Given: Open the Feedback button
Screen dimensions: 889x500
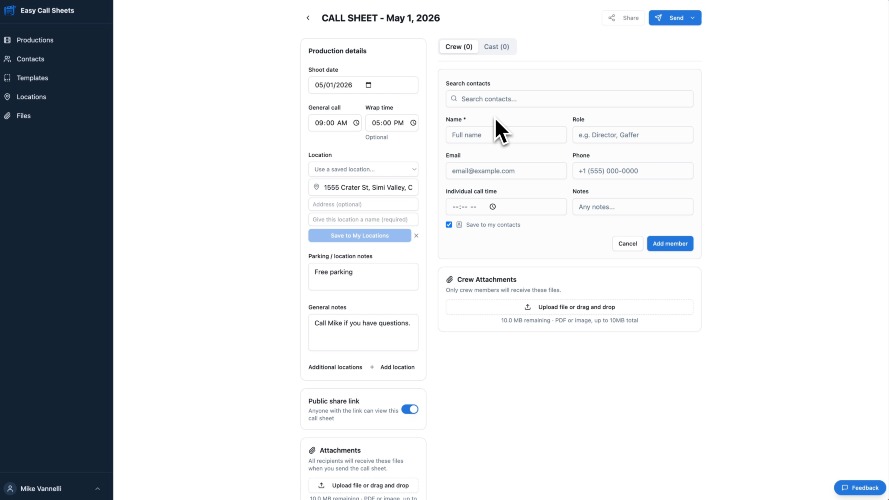Looking at the screenshot, I should [x=860, y=488].
